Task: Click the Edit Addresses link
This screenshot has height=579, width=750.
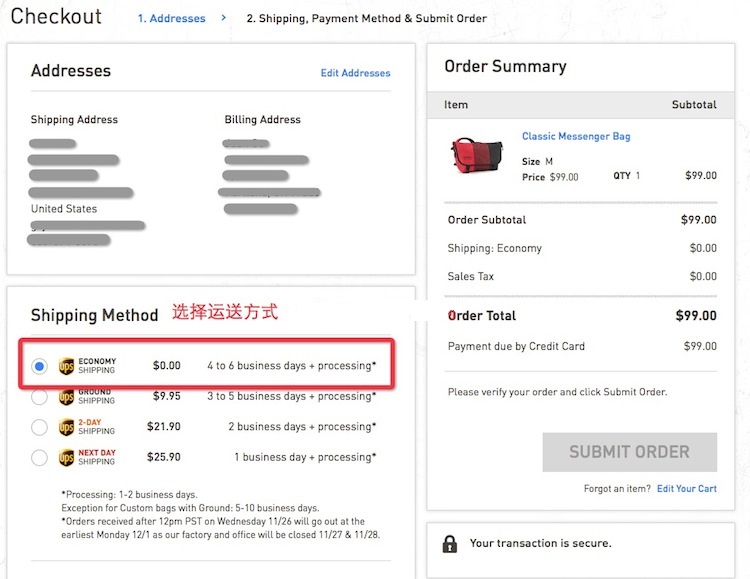Action: point(355,73)
